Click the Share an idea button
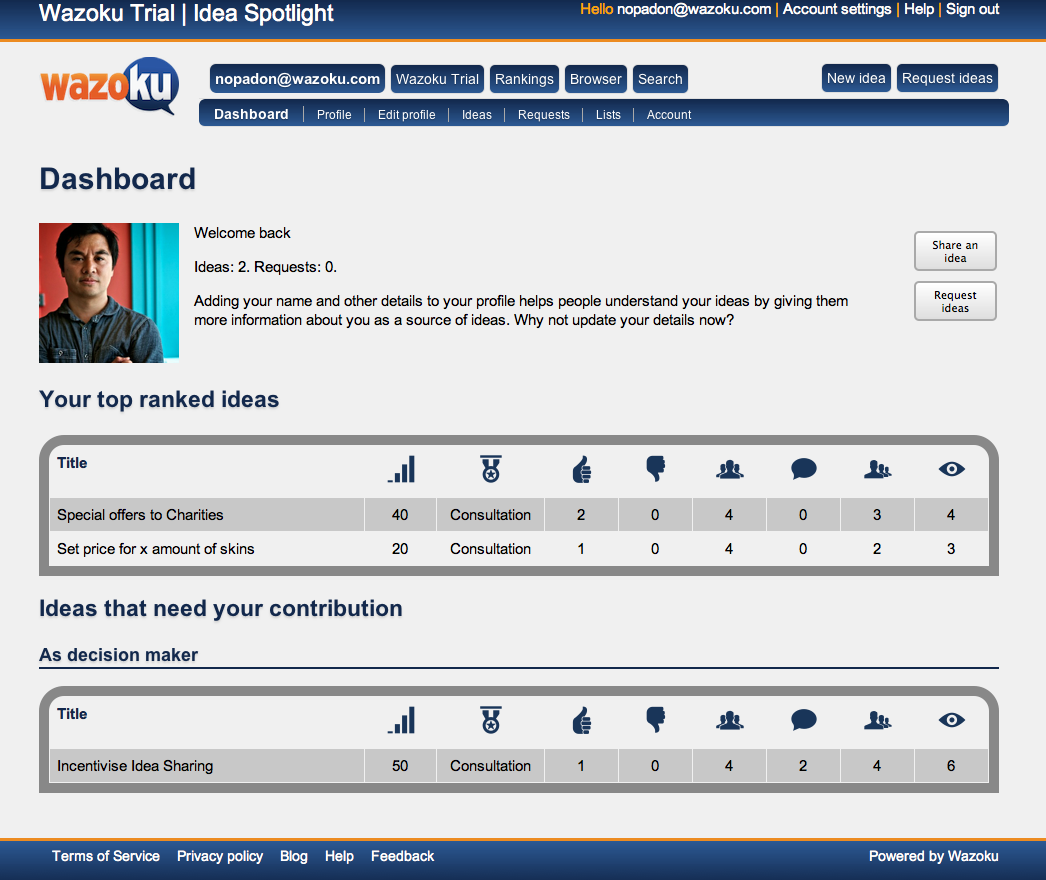This screenshot has width=1046, height=880. tap(955, 251)
